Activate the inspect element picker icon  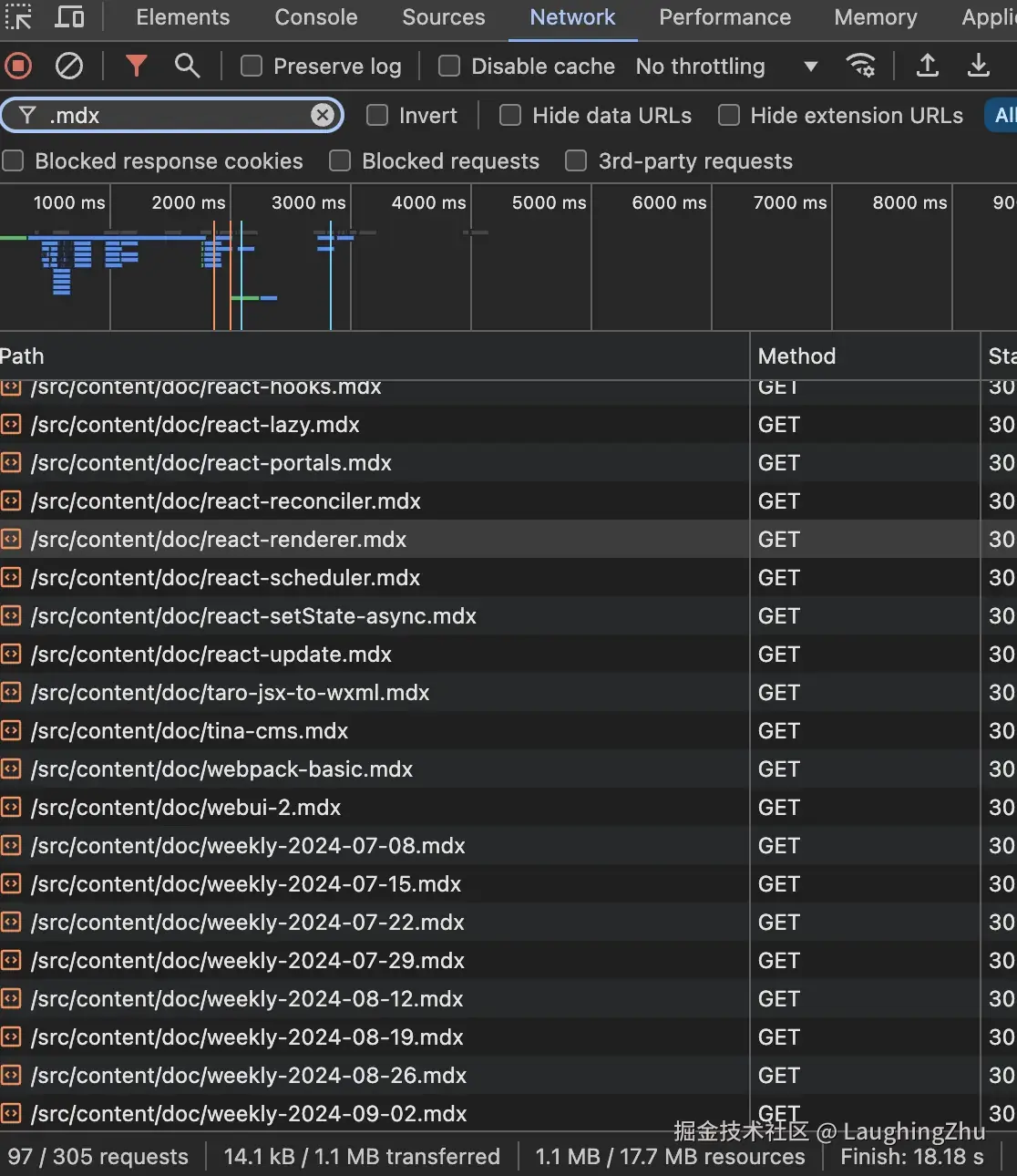(17, 17)
